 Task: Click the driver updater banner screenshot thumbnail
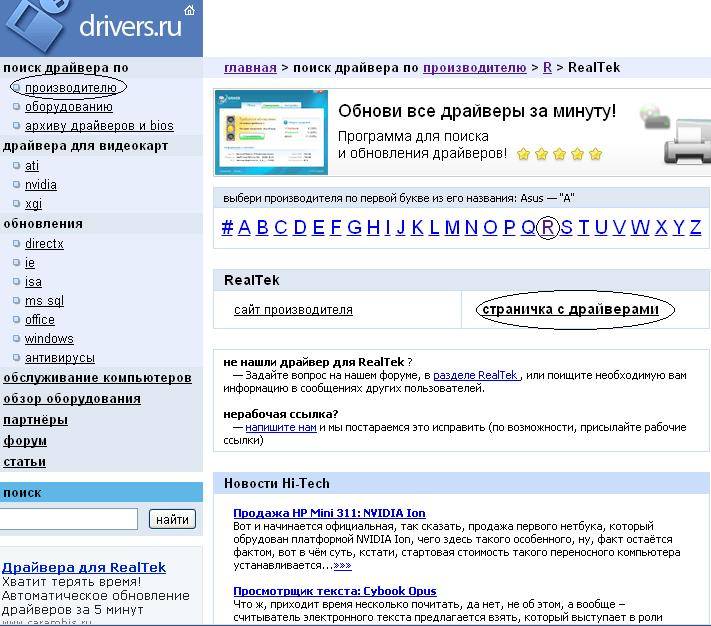point(271,132)
